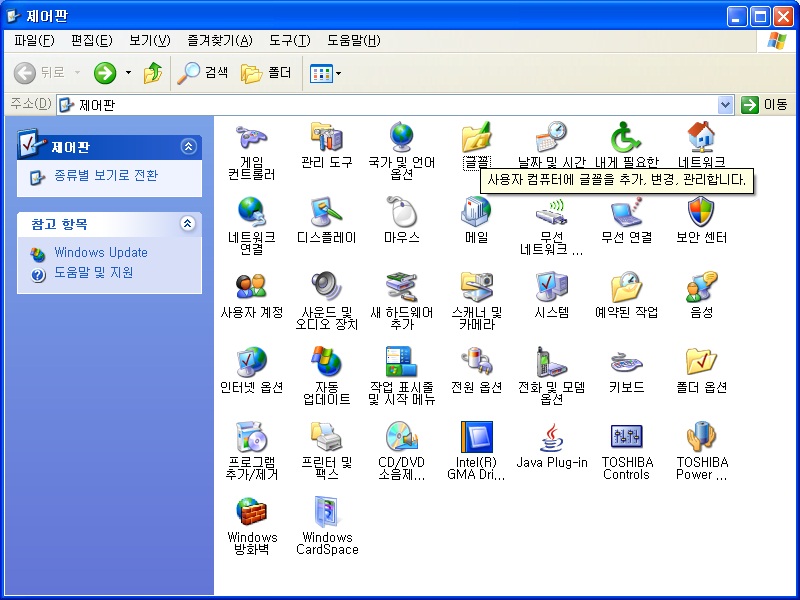Open the 즐겨찾기(A) menu

coord(219,40)
